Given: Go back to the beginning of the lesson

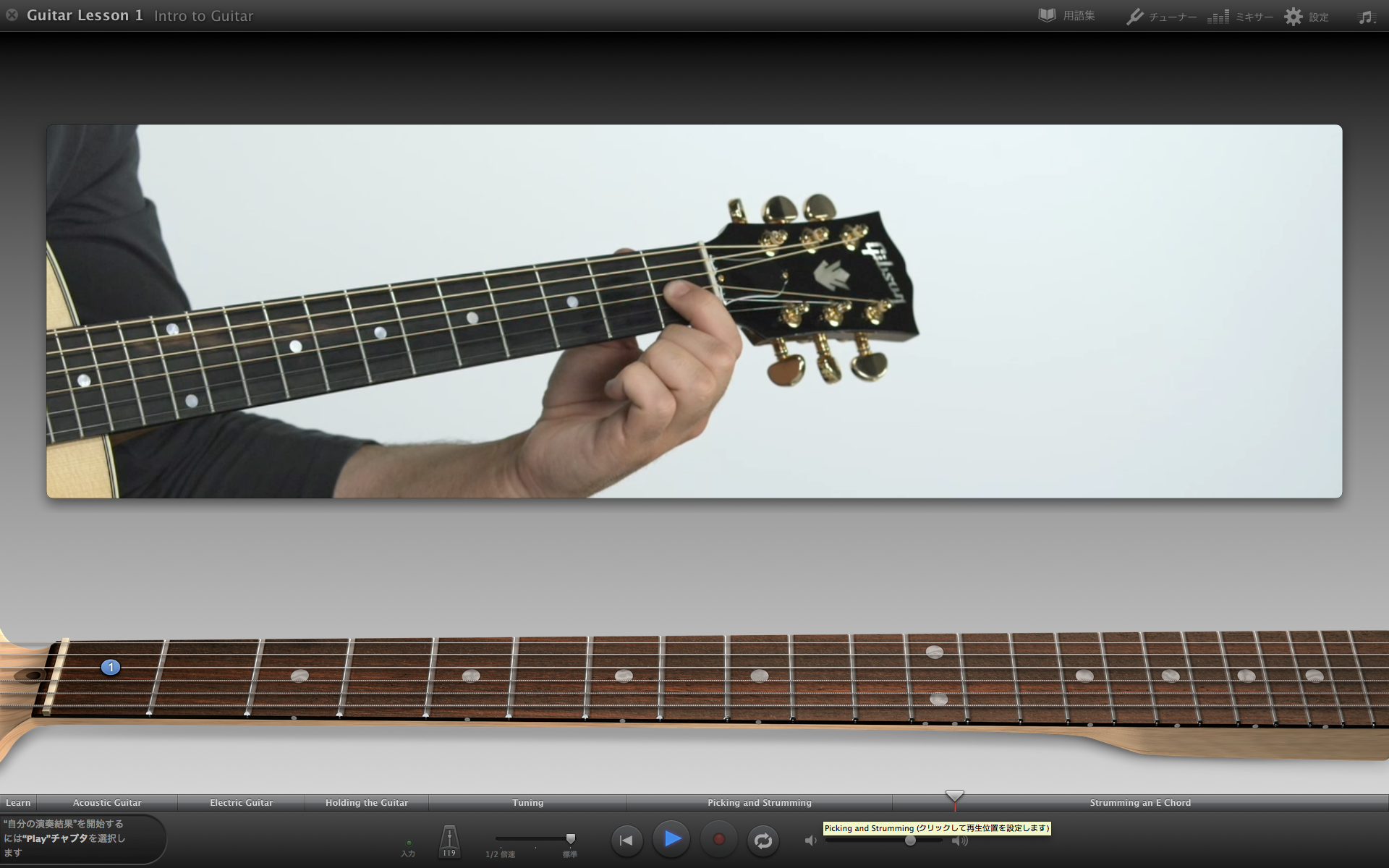Looking at the screenshot, I should point(626,840).
